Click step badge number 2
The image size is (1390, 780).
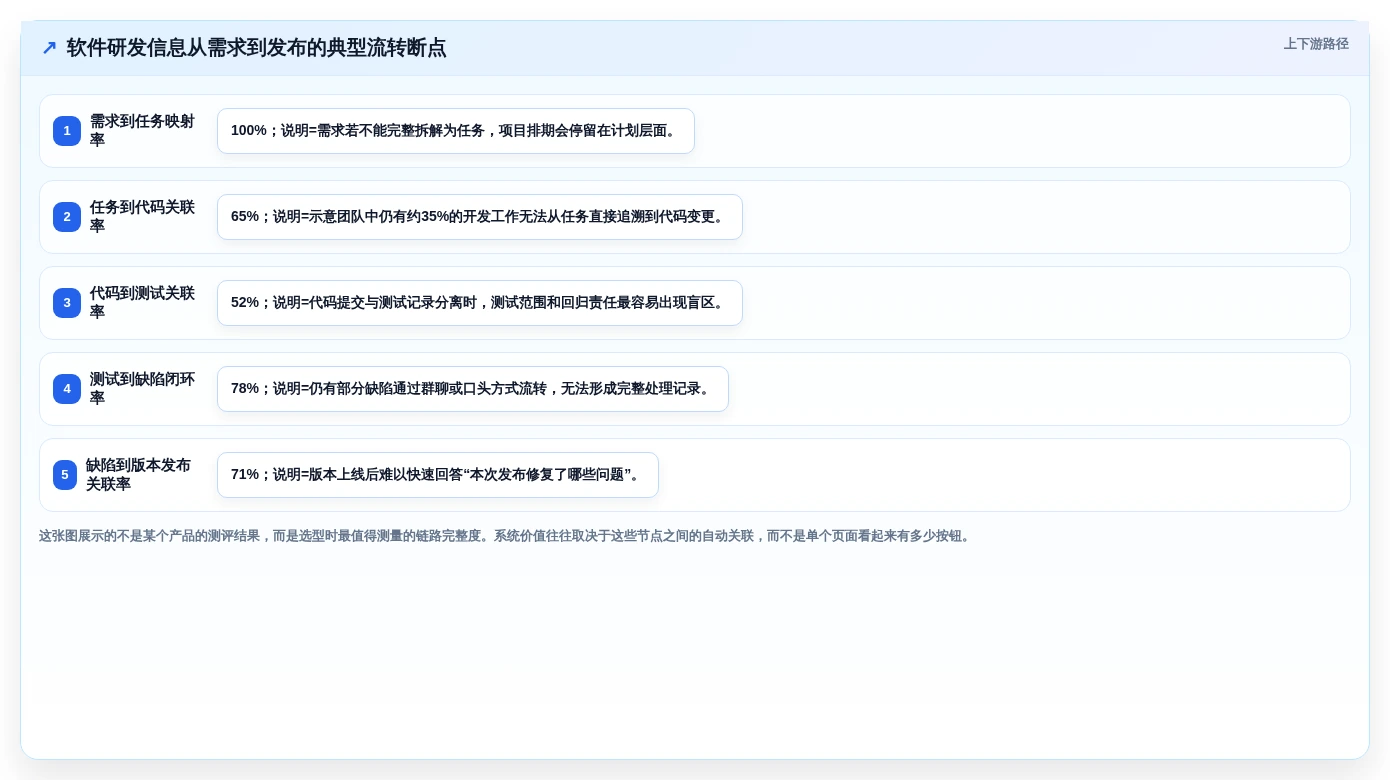pyautogui.click(x=67, y=217)
